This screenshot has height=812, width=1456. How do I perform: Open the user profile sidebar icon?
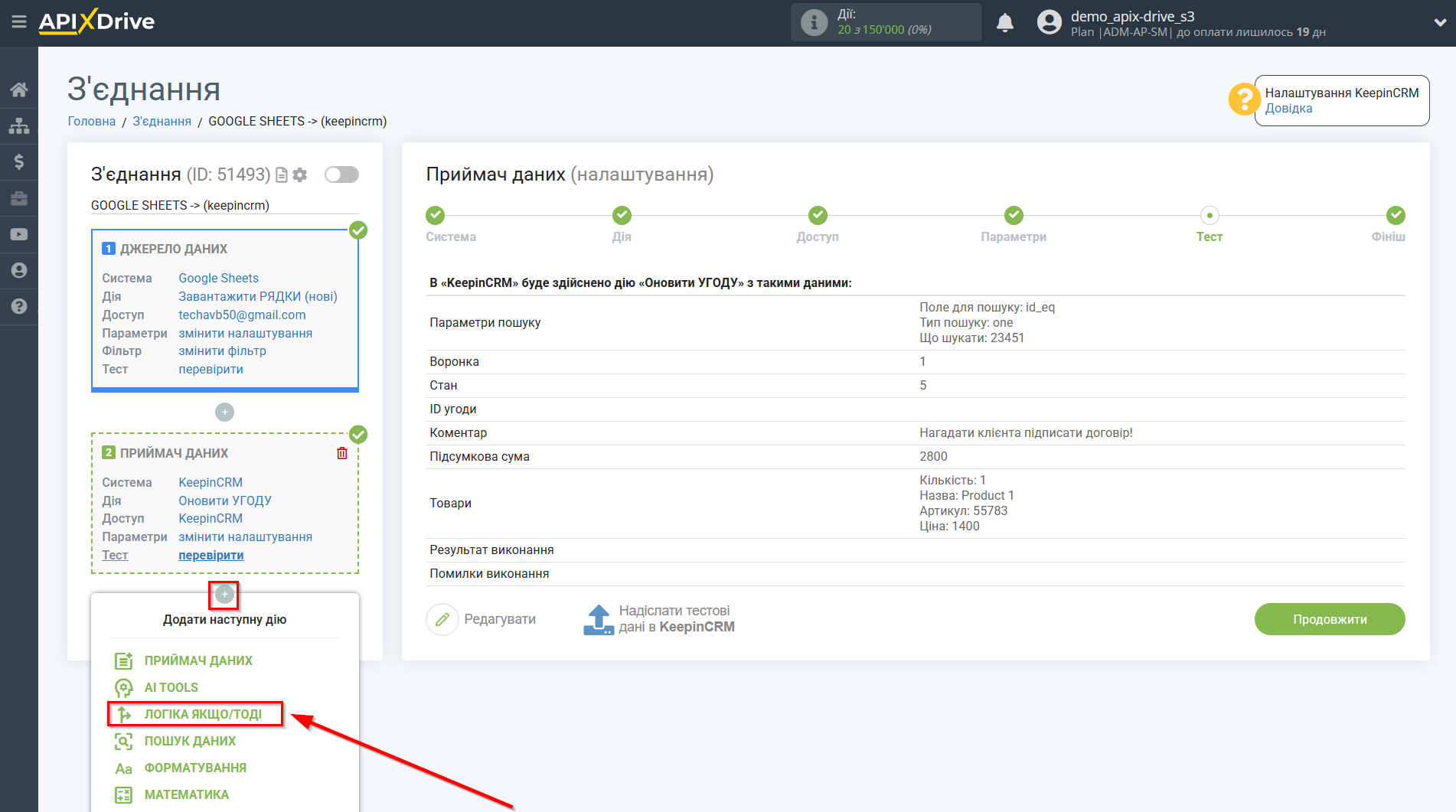click(19, 270)
